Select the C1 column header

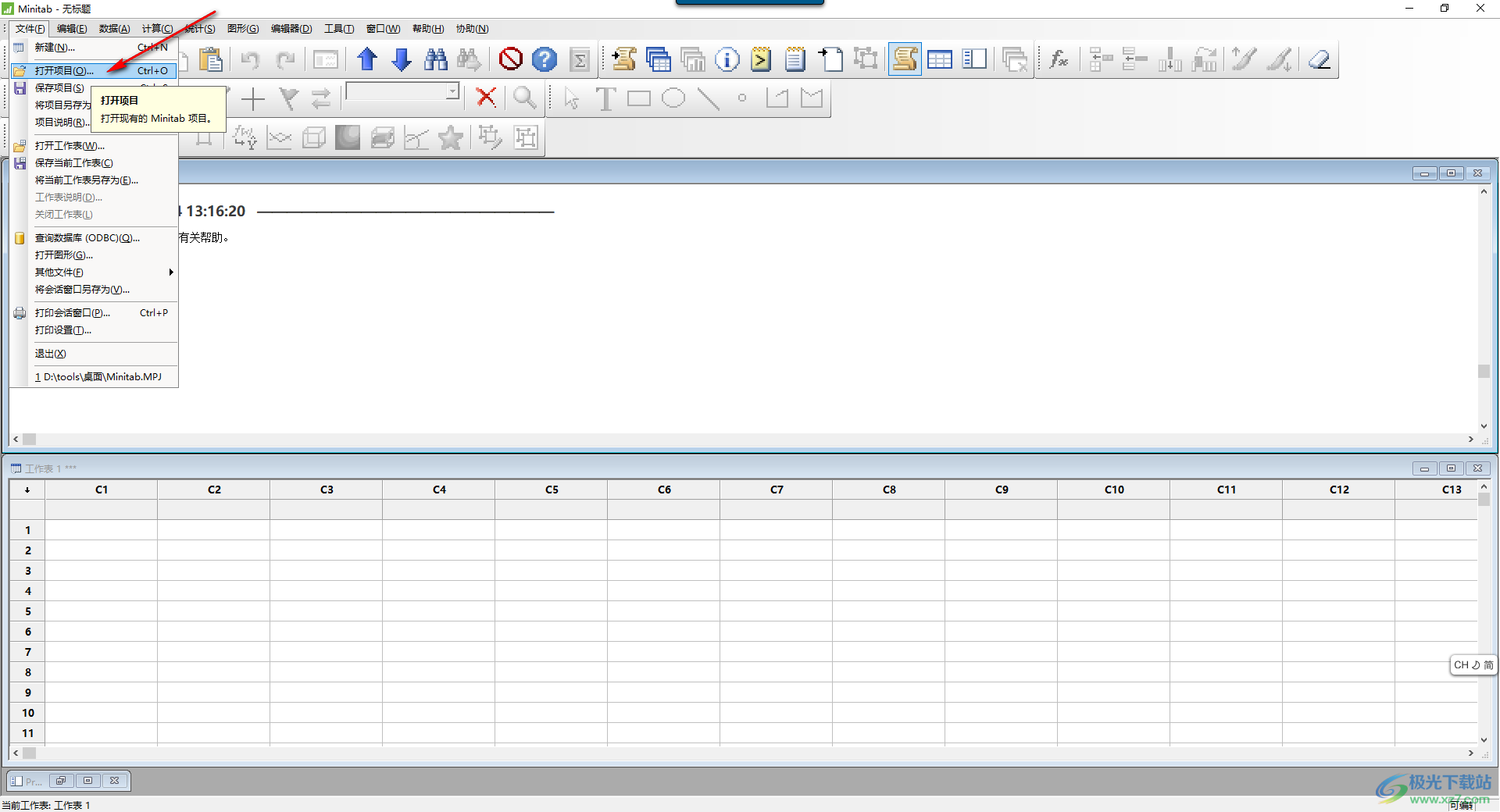(102, 490)
